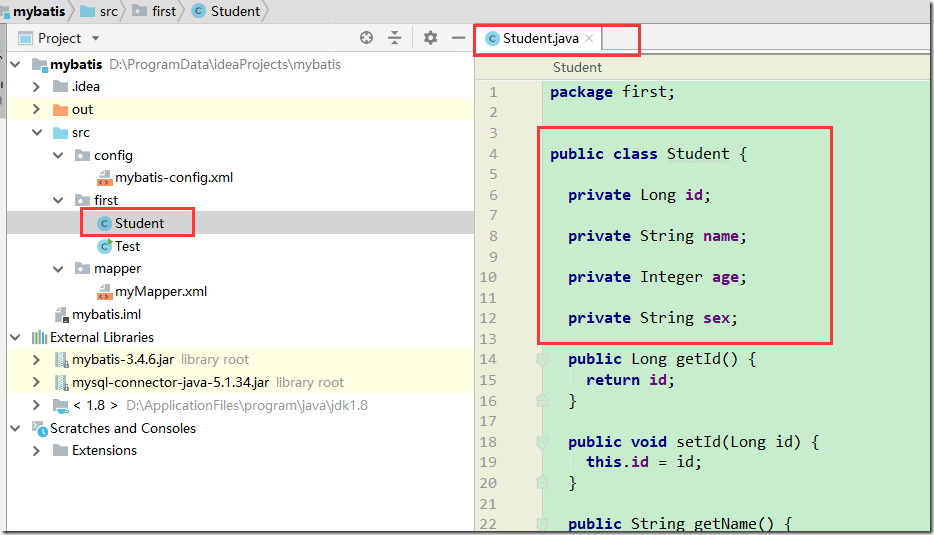This screenshot has height=535, width=934.
Task: Click the src folder icon
Action: pyautogui.click(x=60, y=132)
